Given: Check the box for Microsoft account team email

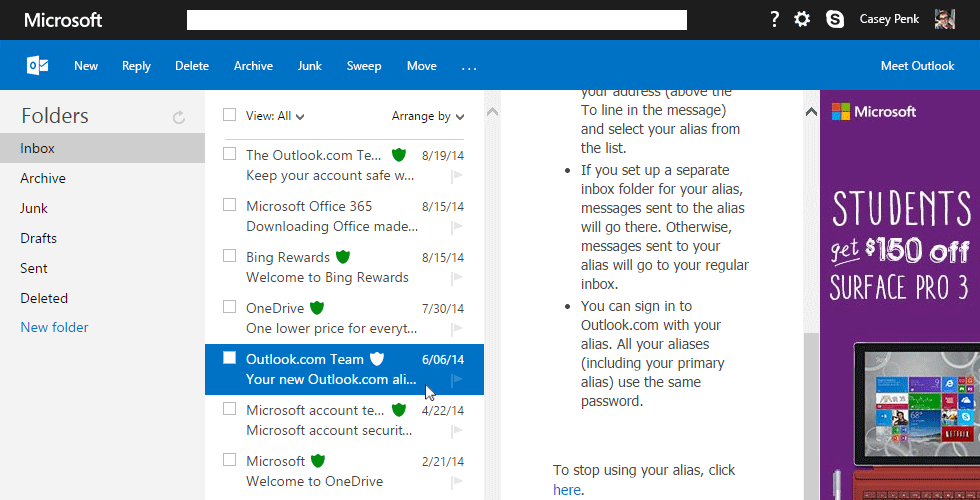Looking at the screenshot, I should pyautogui.click(x=229, y=409).
